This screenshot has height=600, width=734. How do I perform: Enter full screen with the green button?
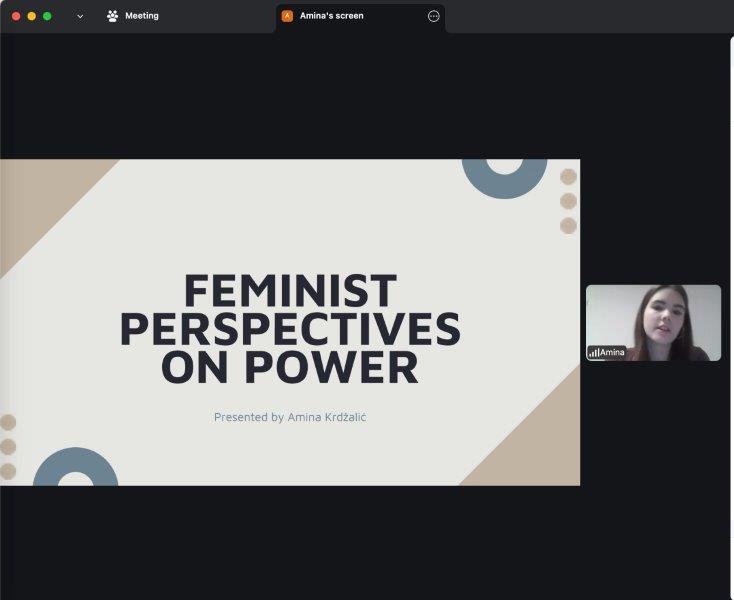47,16
